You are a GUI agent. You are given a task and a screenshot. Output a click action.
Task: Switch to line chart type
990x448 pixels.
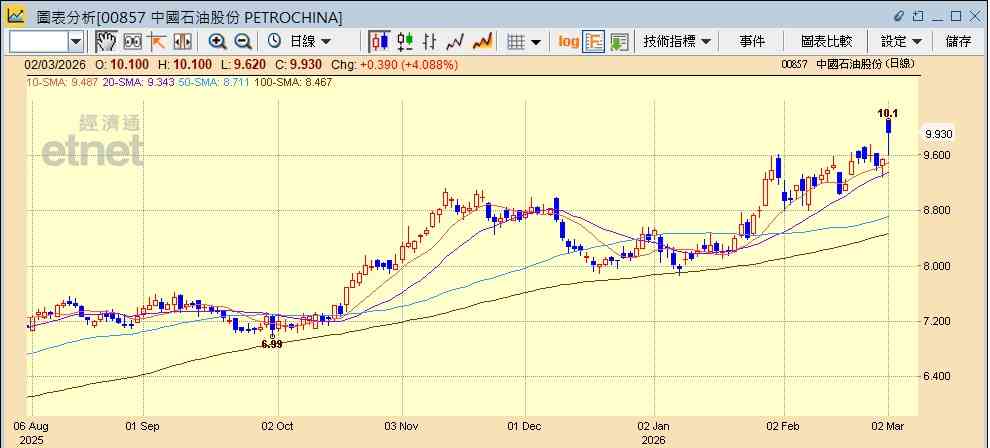(455, 42)
